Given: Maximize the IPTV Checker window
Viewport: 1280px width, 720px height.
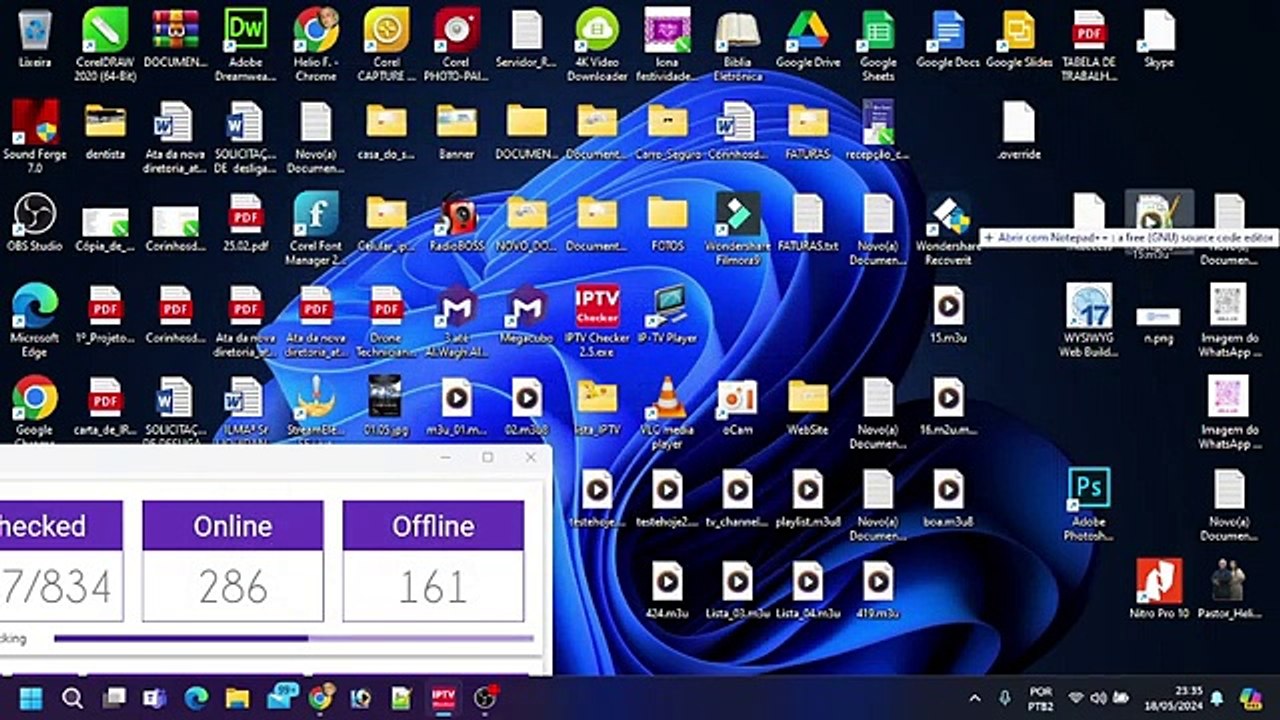Looking at the screenshot, I should coord(488,457).
